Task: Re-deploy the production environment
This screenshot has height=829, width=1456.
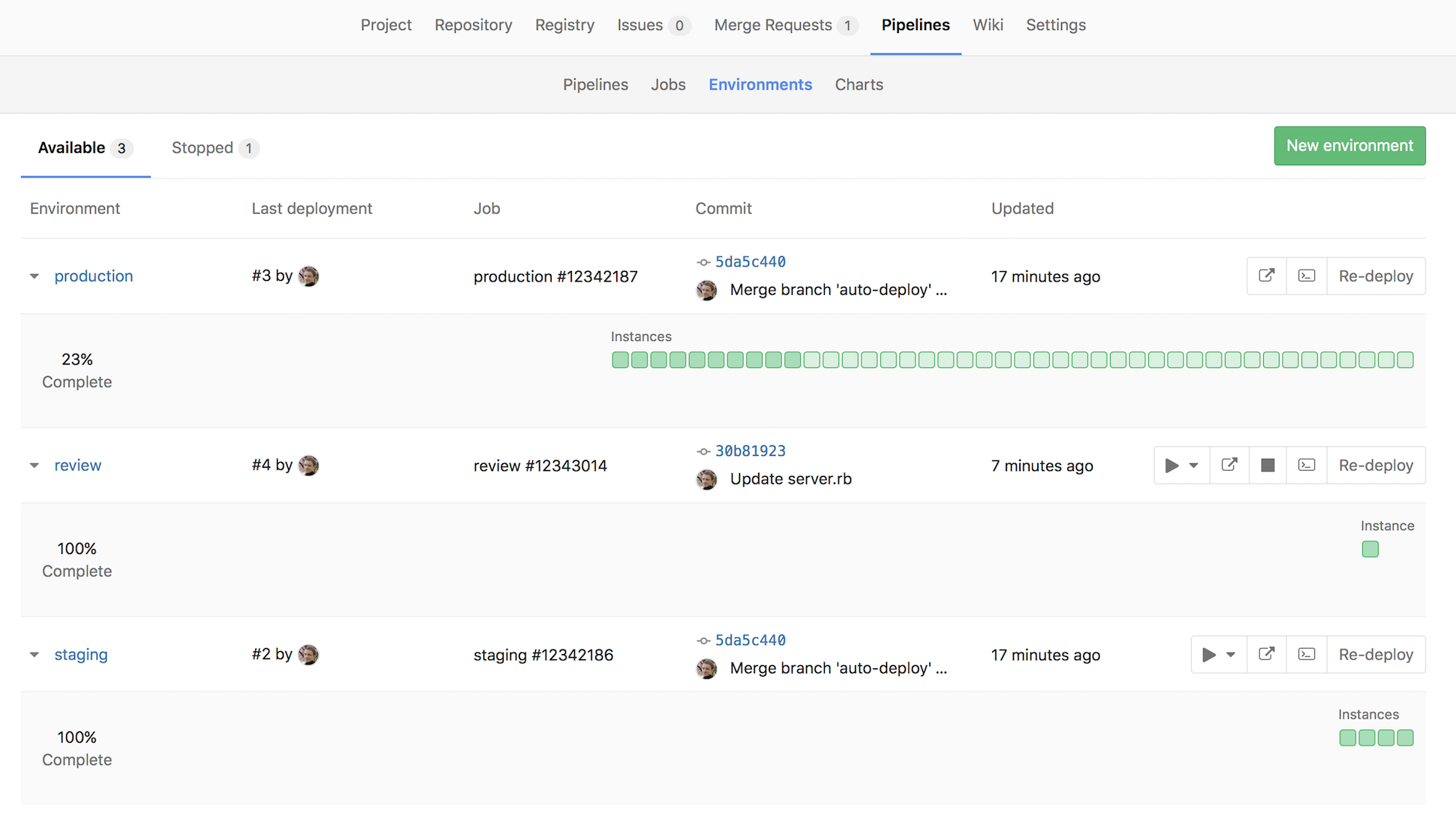Action: tap(1376, 276)
